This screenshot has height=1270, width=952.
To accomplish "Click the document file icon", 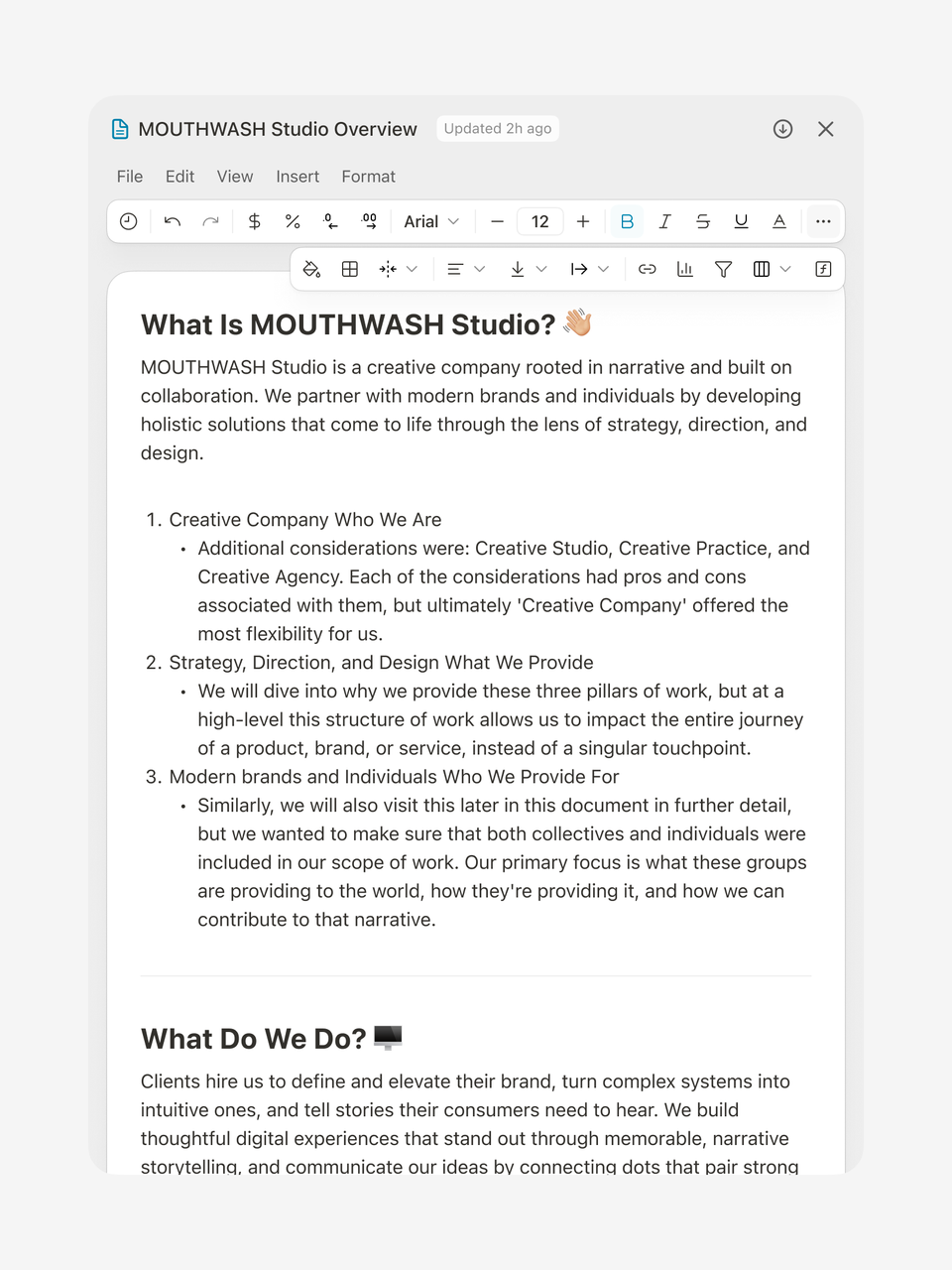I will tap(120, 129).
